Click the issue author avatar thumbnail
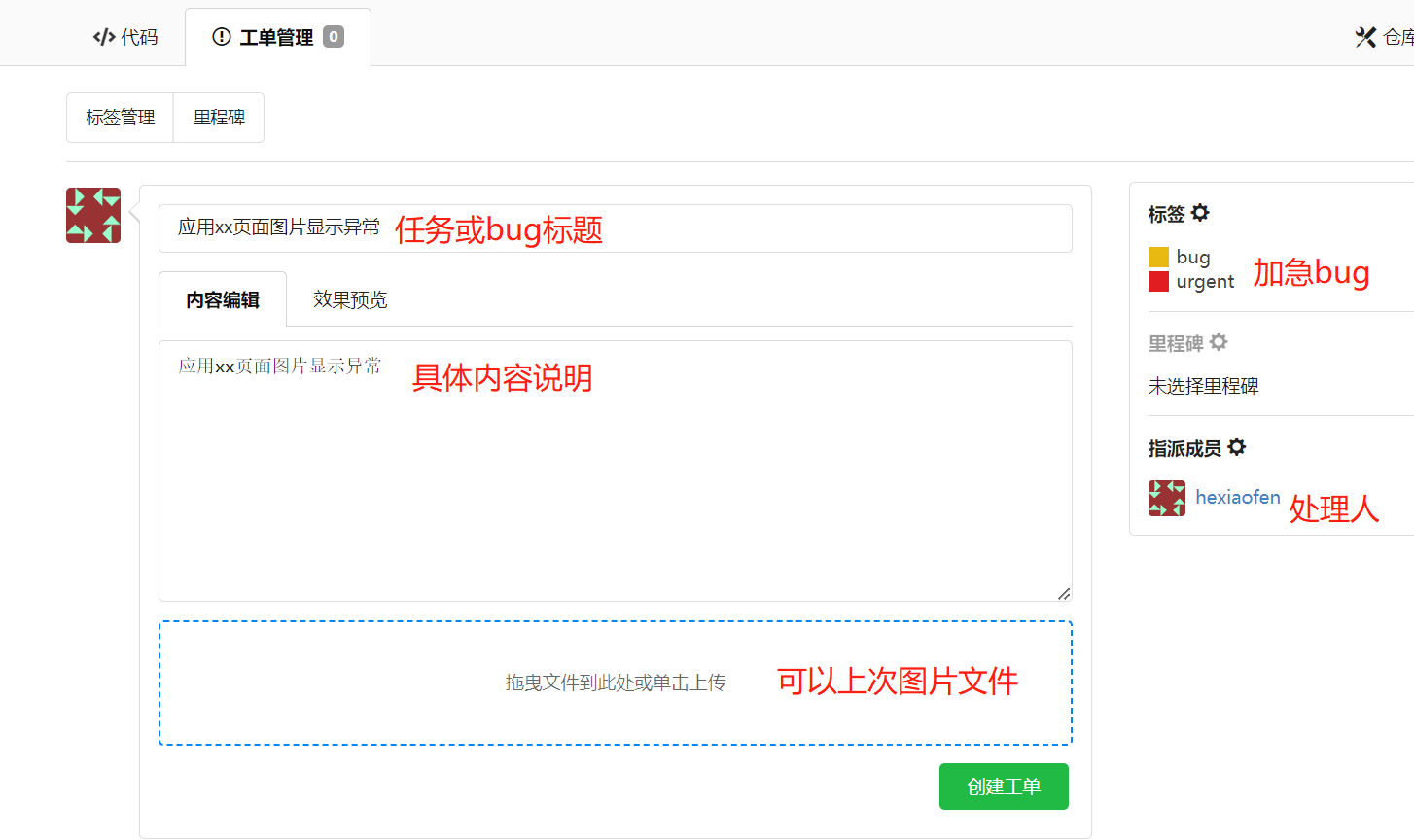This screenshot has width=1414, height=840. (x=92, y=215)
